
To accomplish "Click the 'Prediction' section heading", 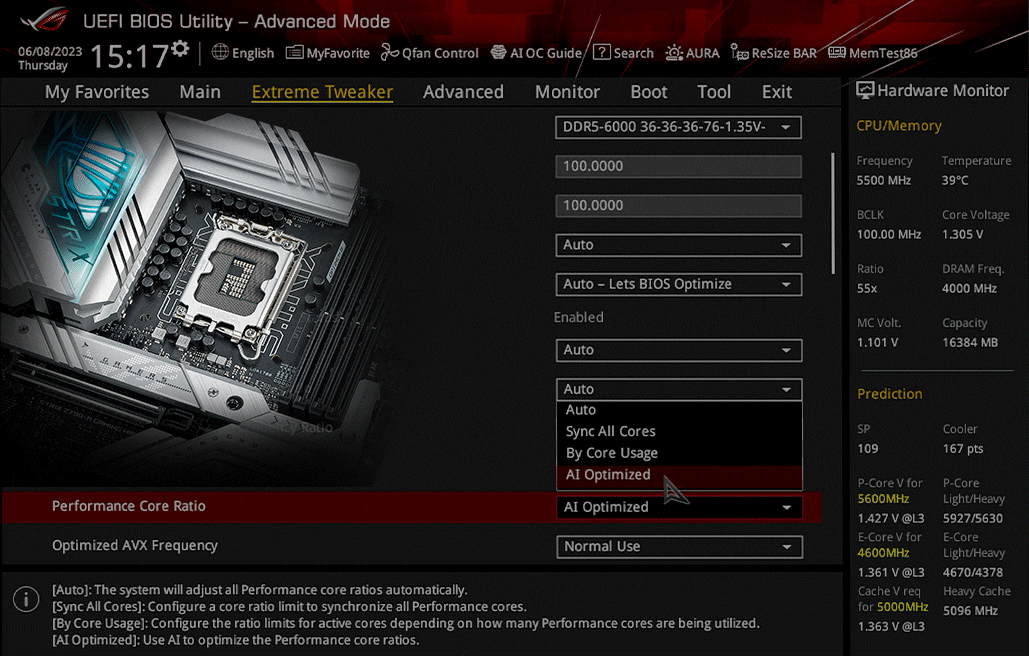I will coord(890,394).
